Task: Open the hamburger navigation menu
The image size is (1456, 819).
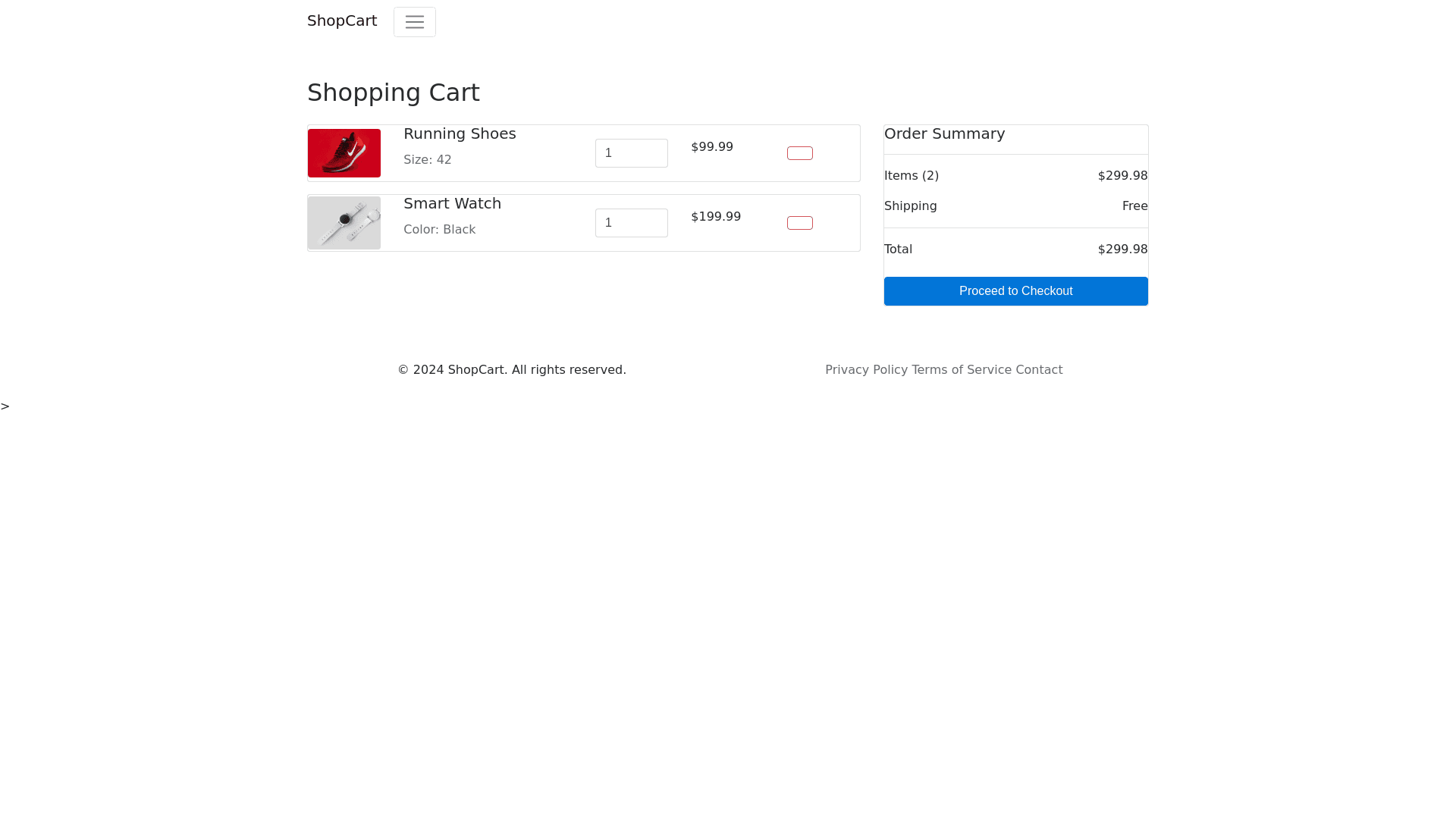Action: point(414,22)
